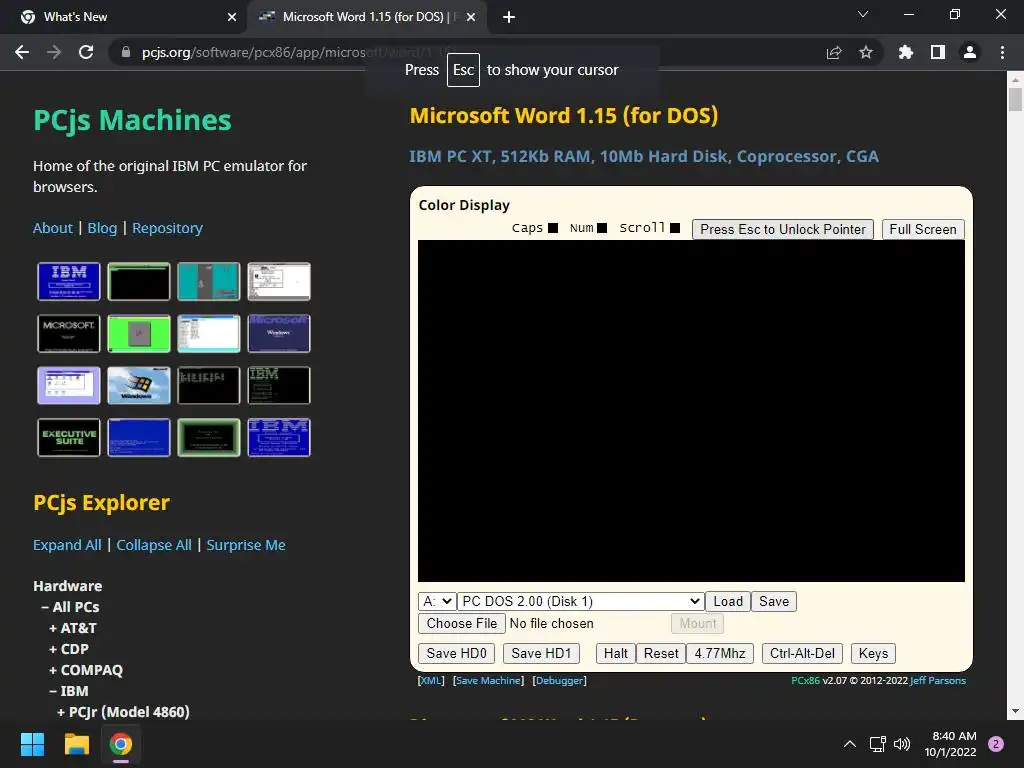Click the Load diskette button
Viewport: 1024px width, 768px height.
tap(728, 601)
